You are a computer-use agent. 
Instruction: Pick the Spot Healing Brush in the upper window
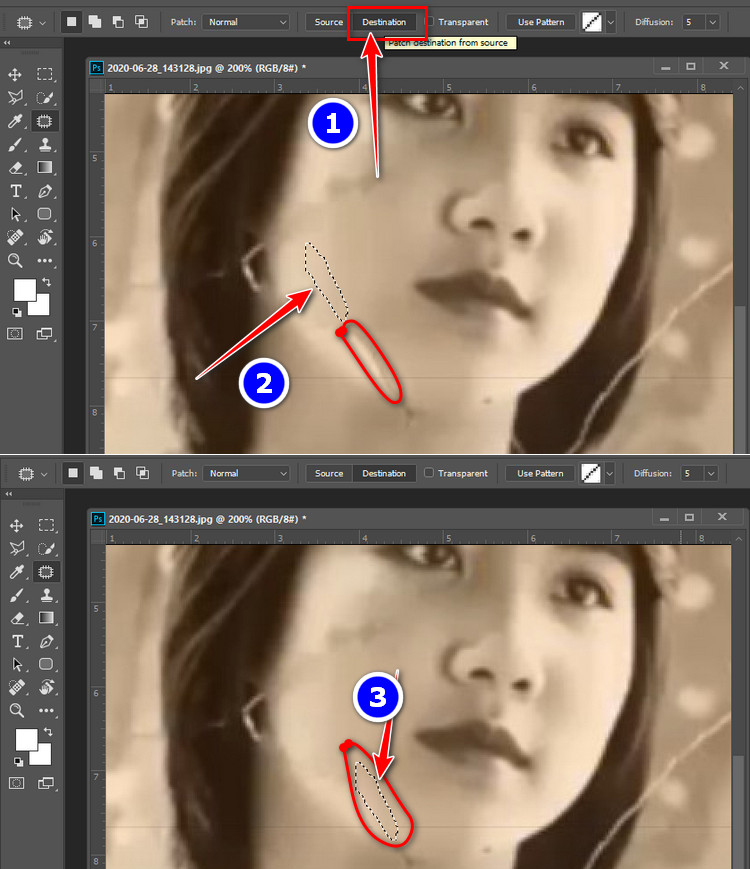click(15, 237)
